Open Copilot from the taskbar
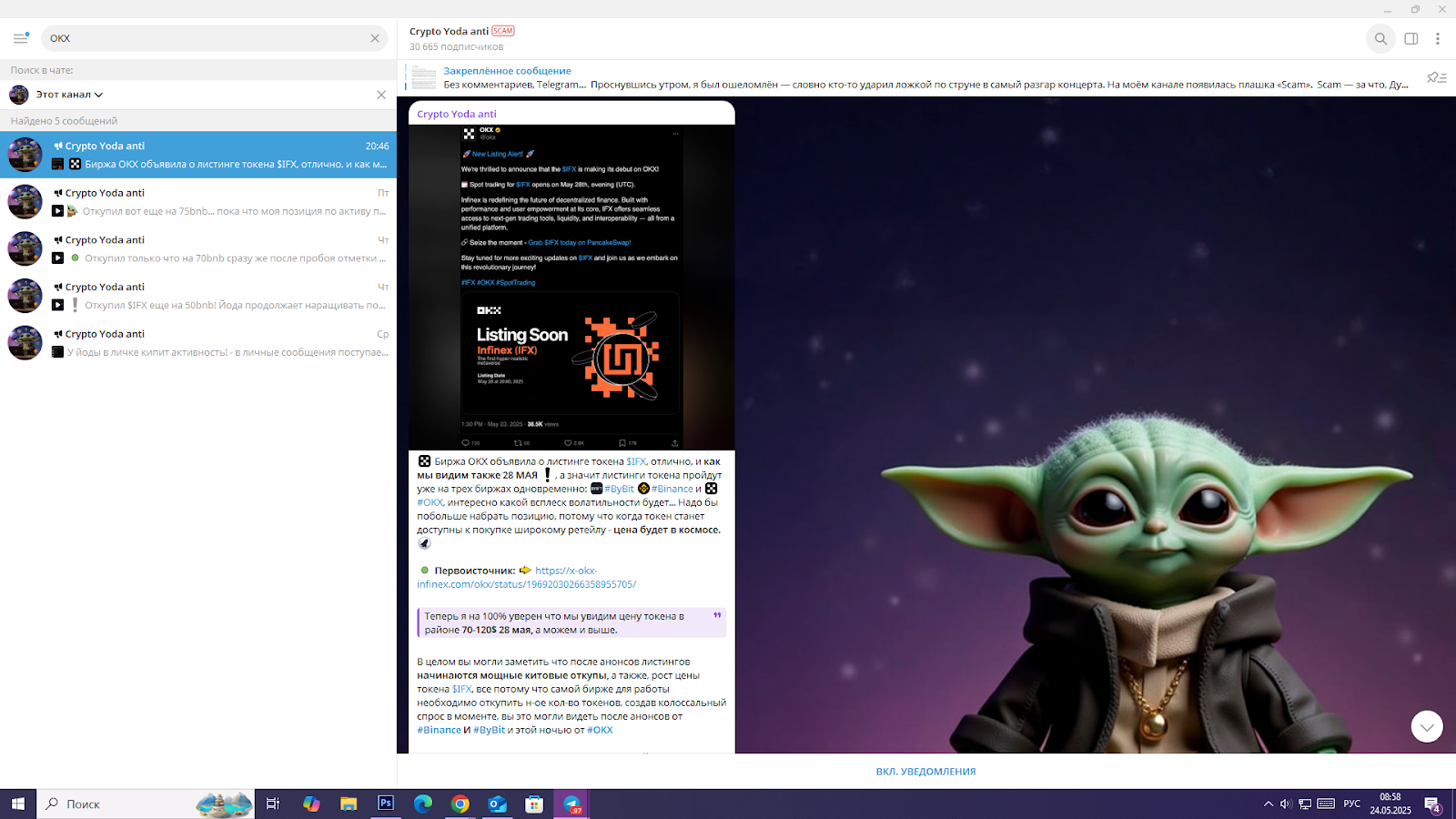The width and height of the screenshot is (1456, 819). tap(311, 804)
